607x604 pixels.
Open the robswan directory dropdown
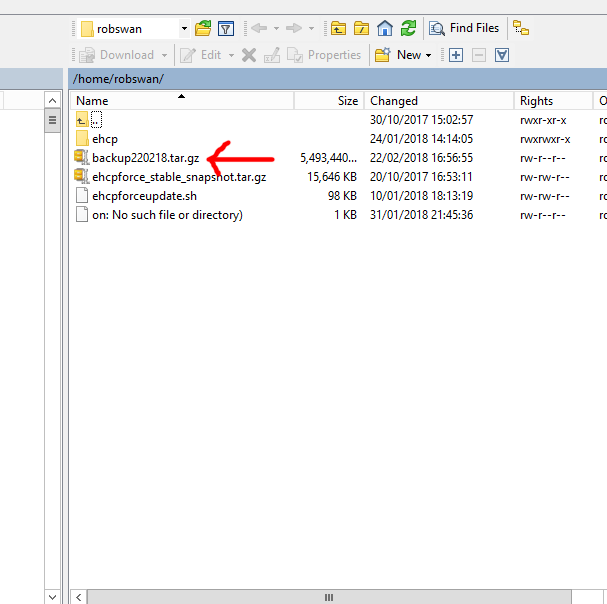pyautogui.click(x=184, y=28)
